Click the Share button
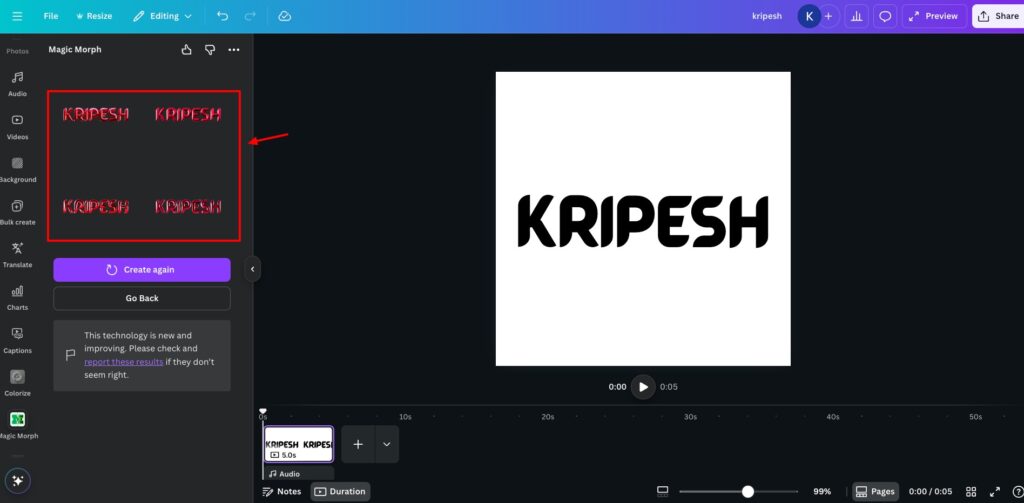 [998, 16]
